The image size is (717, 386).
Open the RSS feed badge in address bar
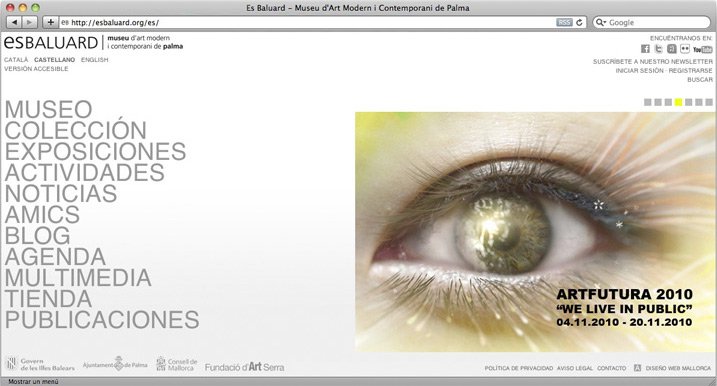(x=564, y=22)
